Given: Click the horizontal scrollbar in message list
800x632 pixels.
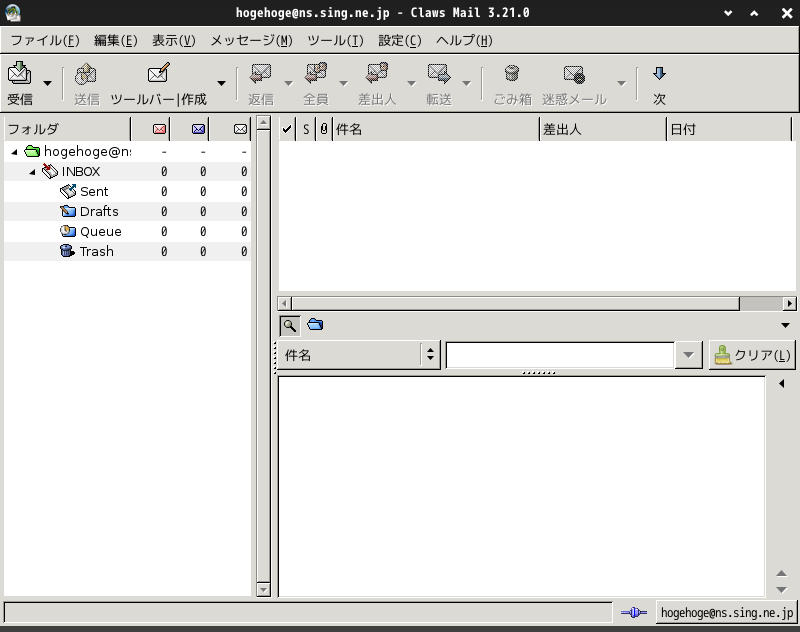Looking at the screenshot, I should pyautogui.click(x=515, y=304).
